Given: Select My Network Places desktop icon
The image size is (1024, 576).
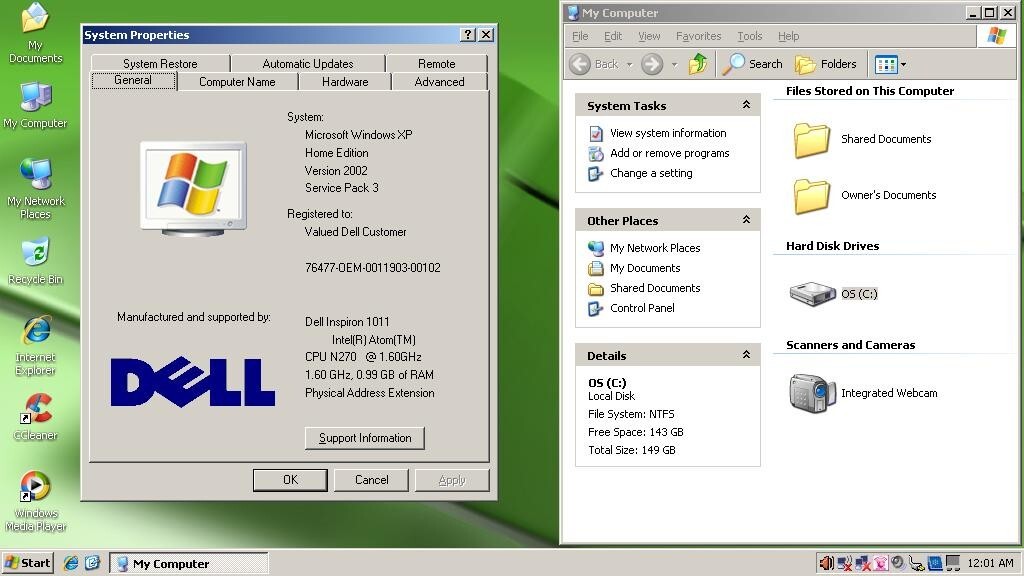Looking at the screenshot, I should [35, 188].
